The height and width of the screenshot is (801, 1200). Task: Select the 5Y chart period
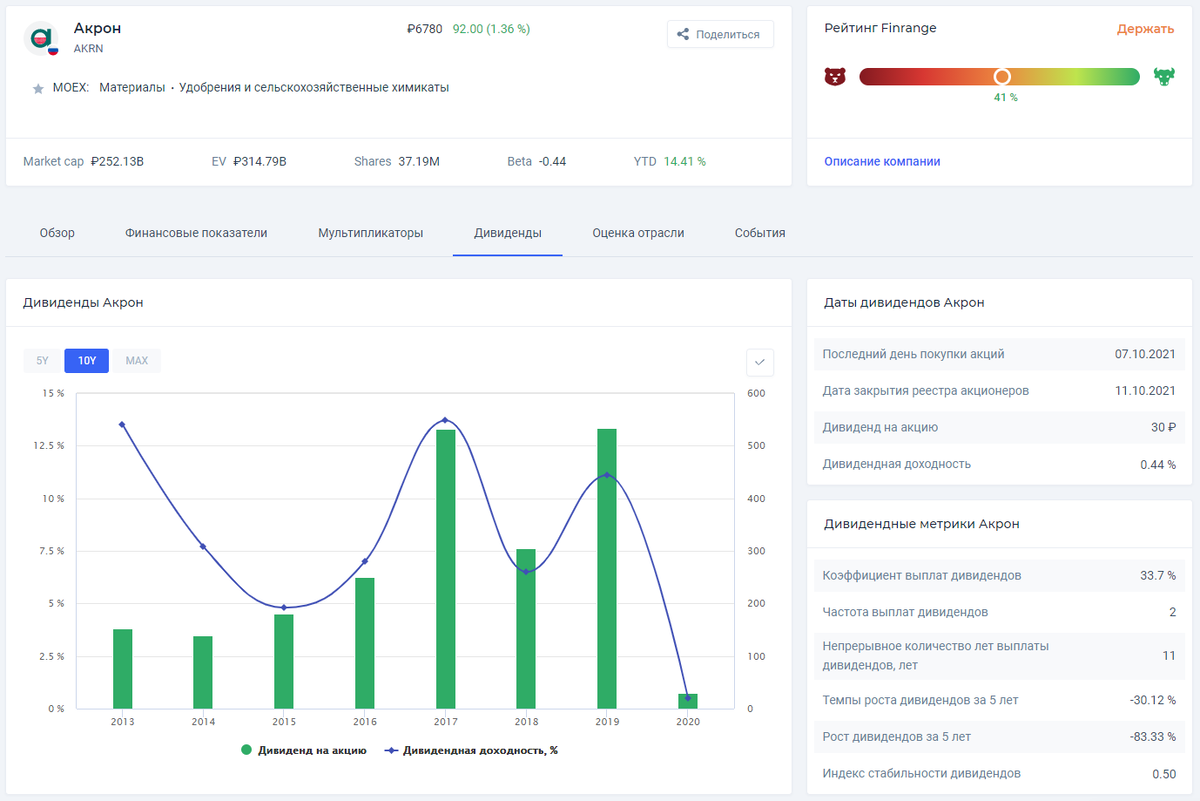(x=42, y=360)
